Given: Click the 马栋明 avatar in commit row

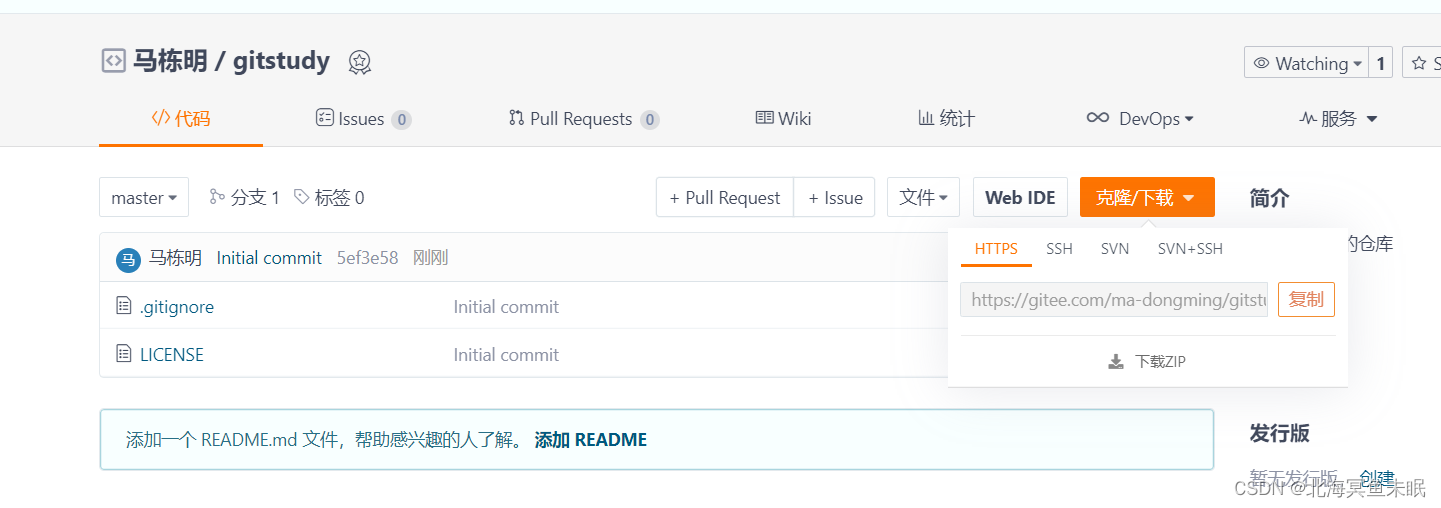Looking at the screenshot, I should [128, 259].
